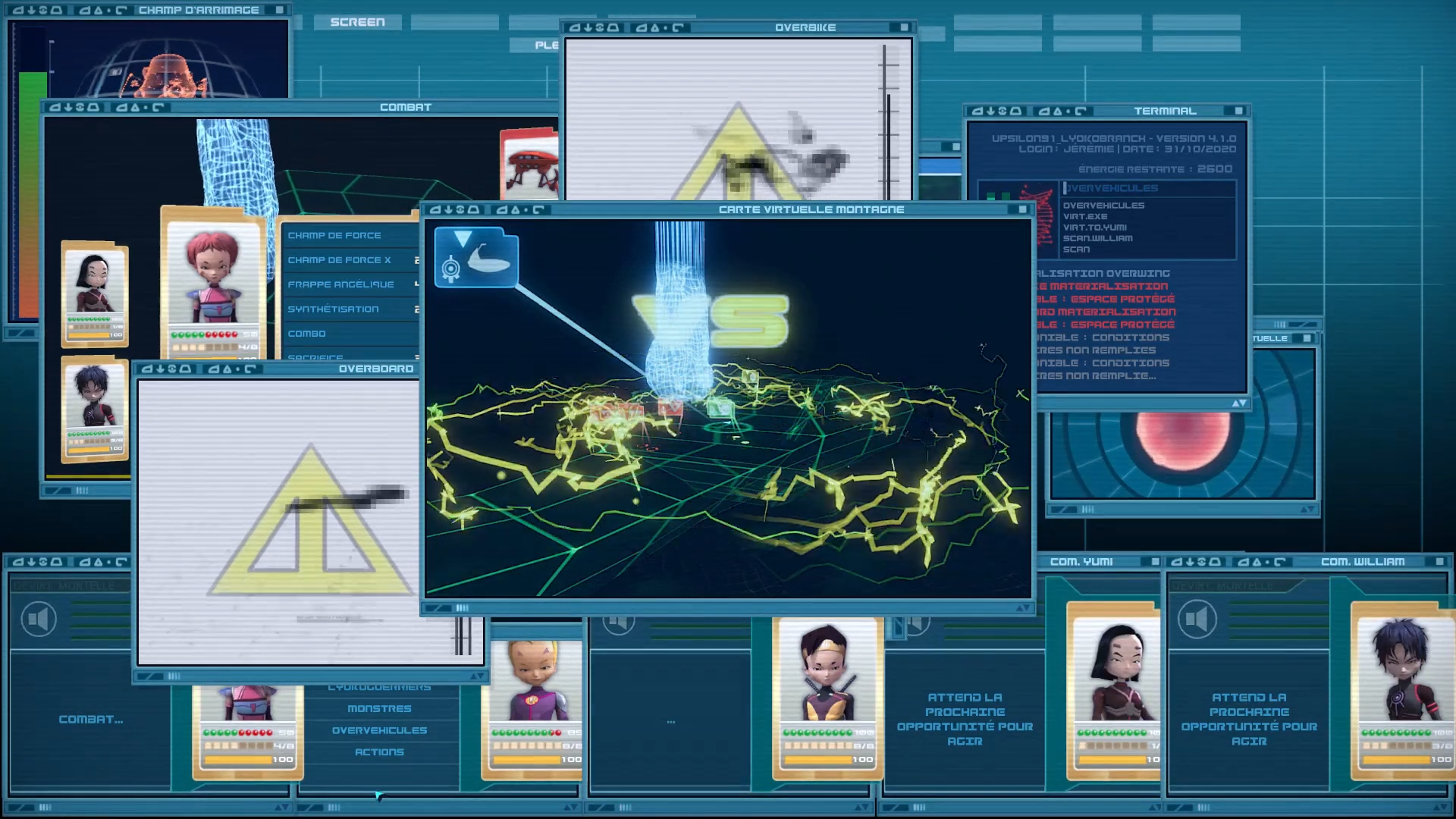Screen dimensions: 1456x819
Task: Click the up/down arrows at the Terminal's bottom-right
Action: pos(1239,403)
